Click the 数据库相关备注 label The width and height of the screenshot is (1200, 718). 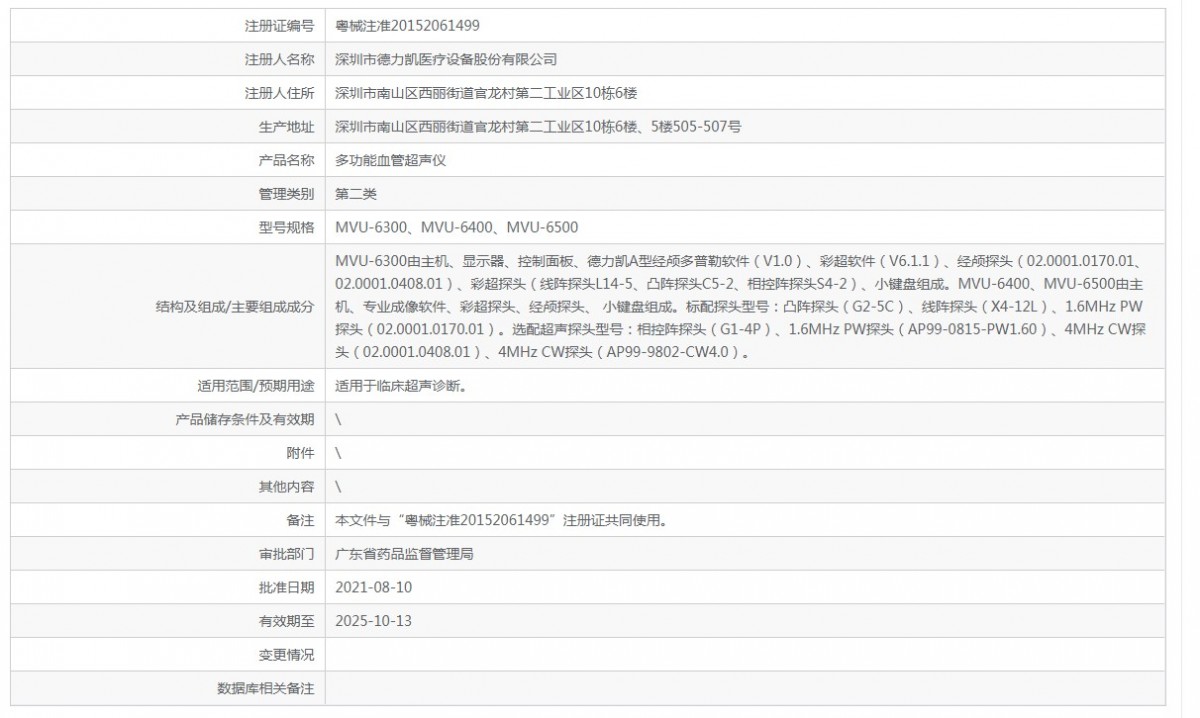tap(265, 689)
